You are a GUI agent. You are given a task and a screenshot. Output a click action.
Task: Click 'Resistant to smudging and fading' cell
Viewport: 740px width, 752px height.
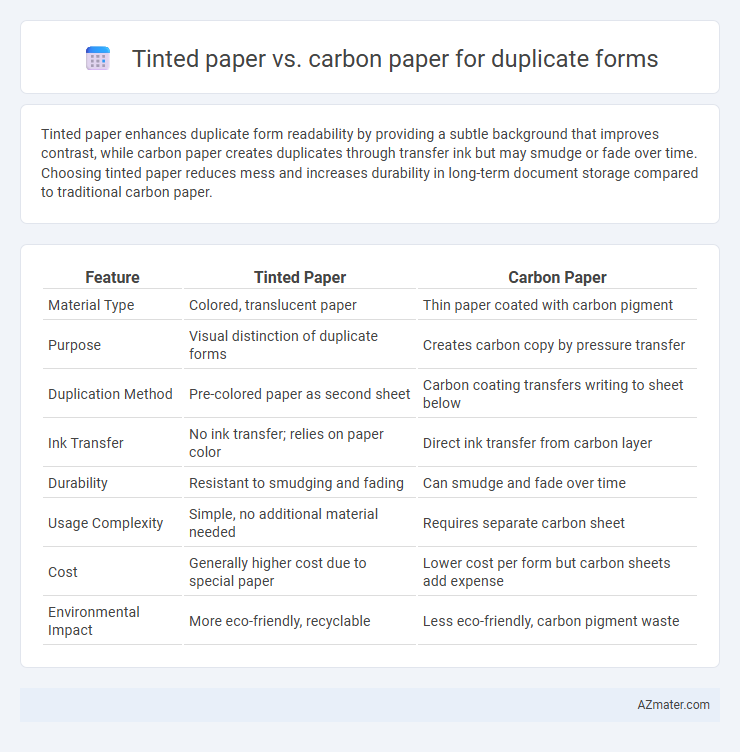click(x=296, y=483)
